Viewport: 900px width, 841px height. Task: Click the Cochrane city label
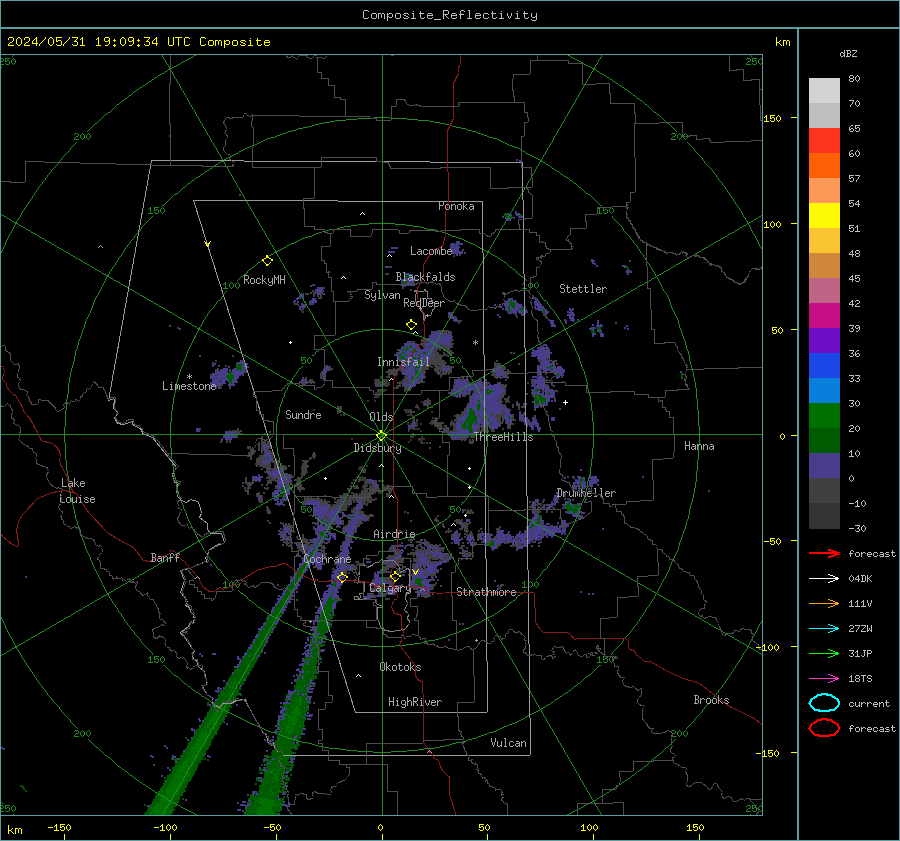pos(327,559)
